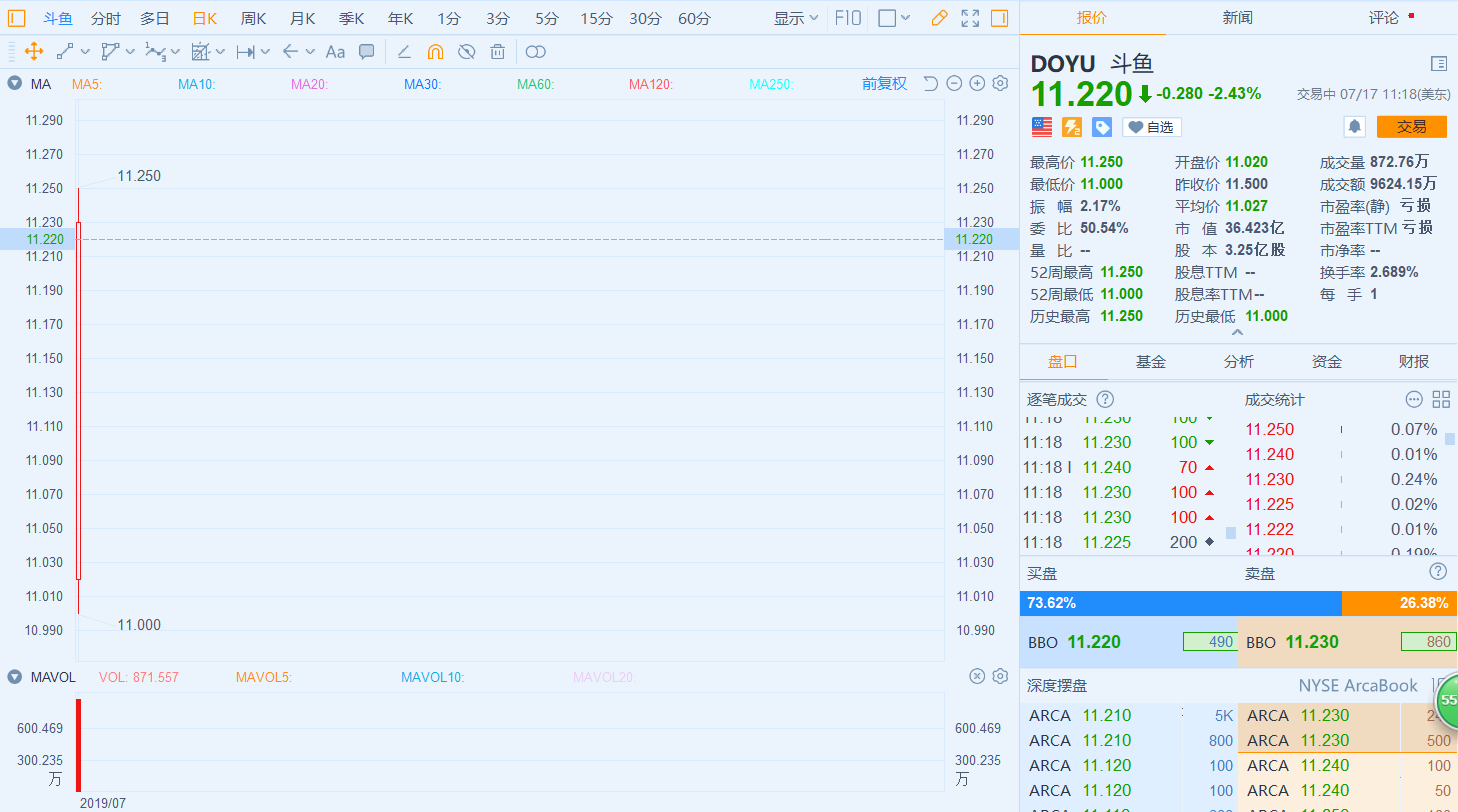Toggle the right sidebar panel icon
This screenshot has width=1458, height=812.
pos(999,18)
